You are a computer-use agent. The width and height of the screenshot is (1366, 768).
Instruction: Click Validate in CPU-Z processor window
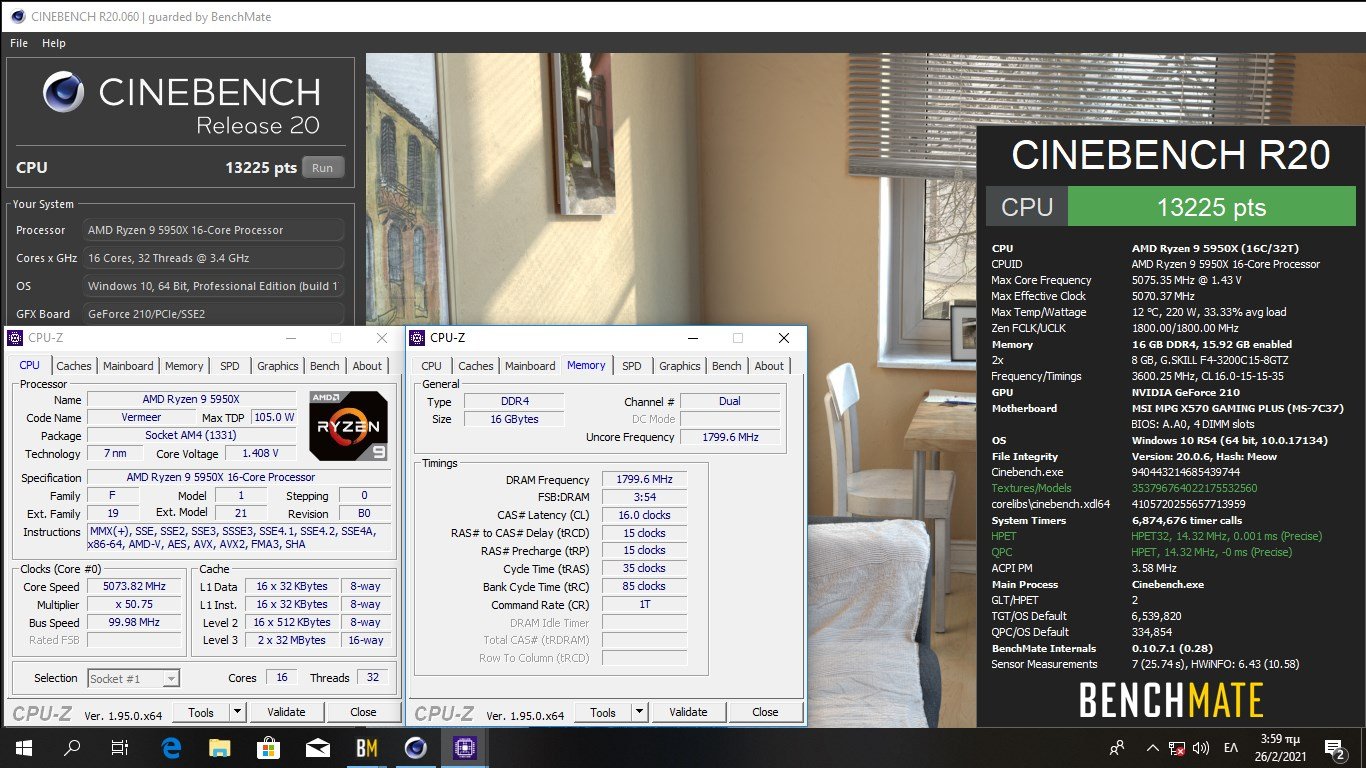[x=286, y=712]
